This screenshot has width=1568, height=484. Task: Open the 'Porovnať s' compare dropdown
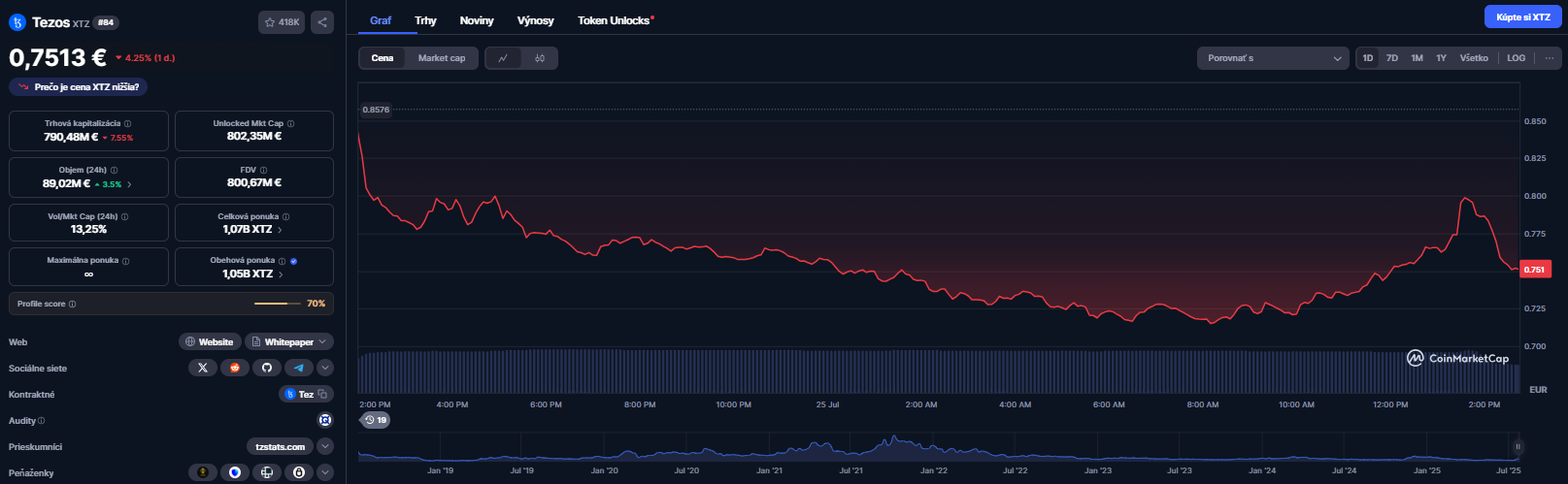[x=1273, y=58]
